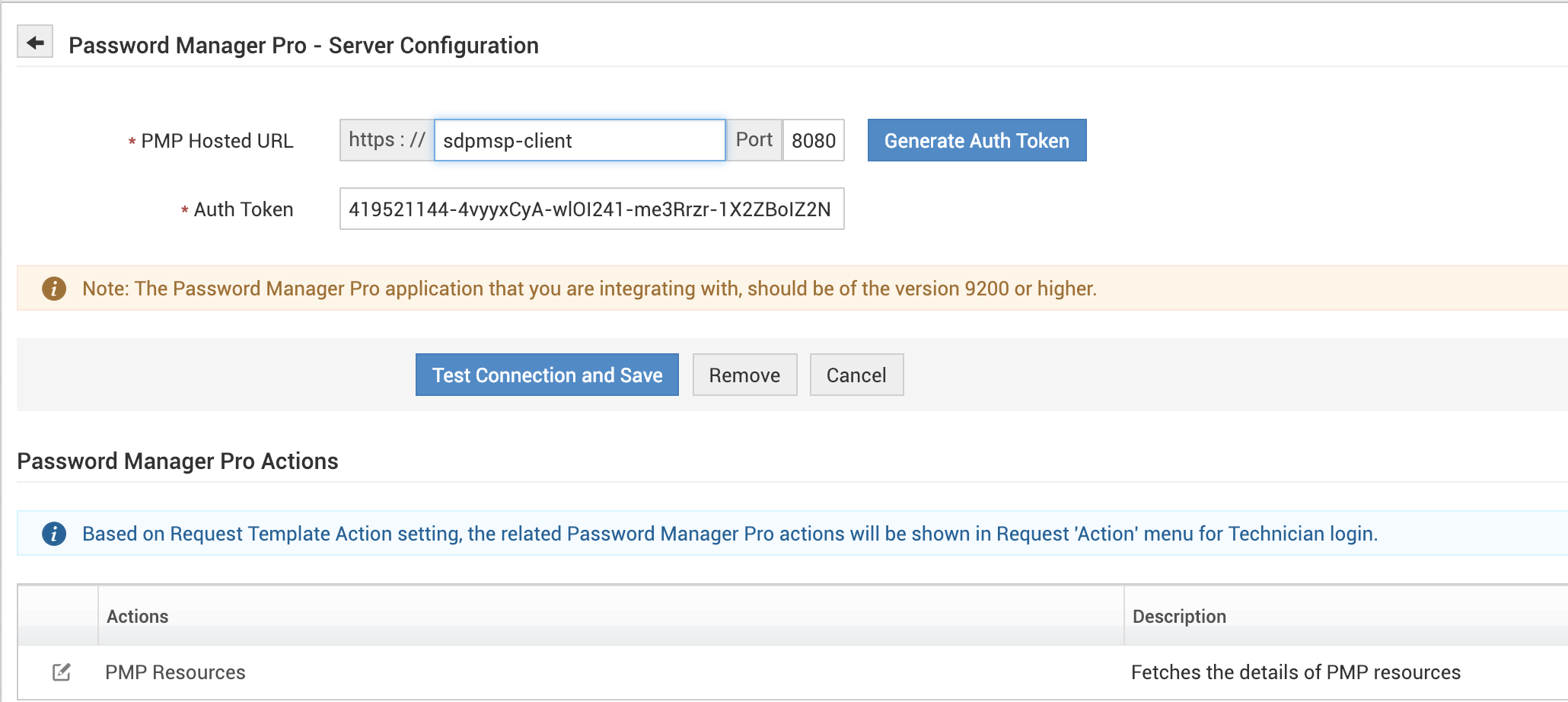Screen dimensions: 1568x702
Task: Select the Auth Token text field
Action: (x=591, y=209)
